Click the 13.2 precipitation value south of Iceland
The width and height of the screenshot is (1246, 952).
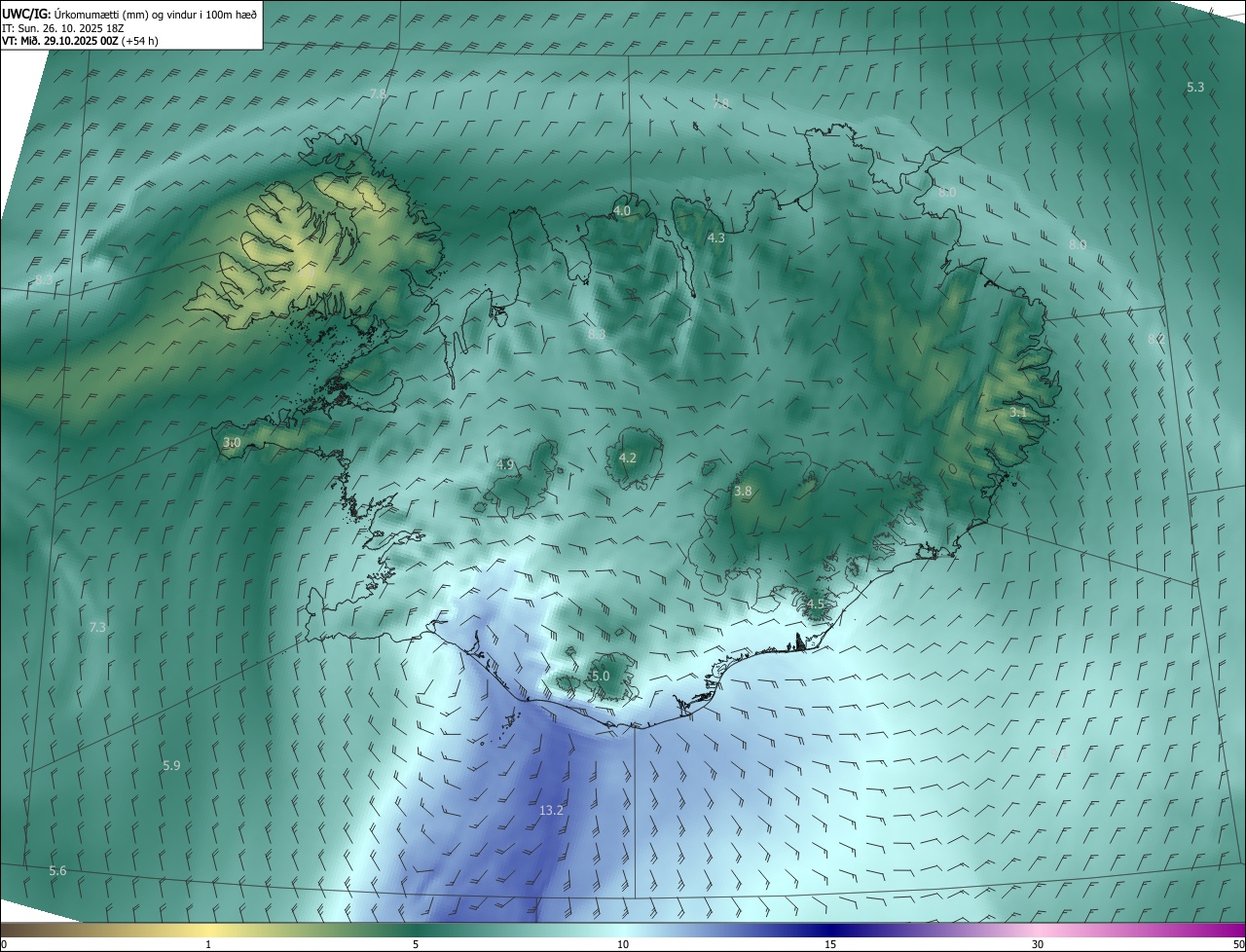tap(551, 810)
